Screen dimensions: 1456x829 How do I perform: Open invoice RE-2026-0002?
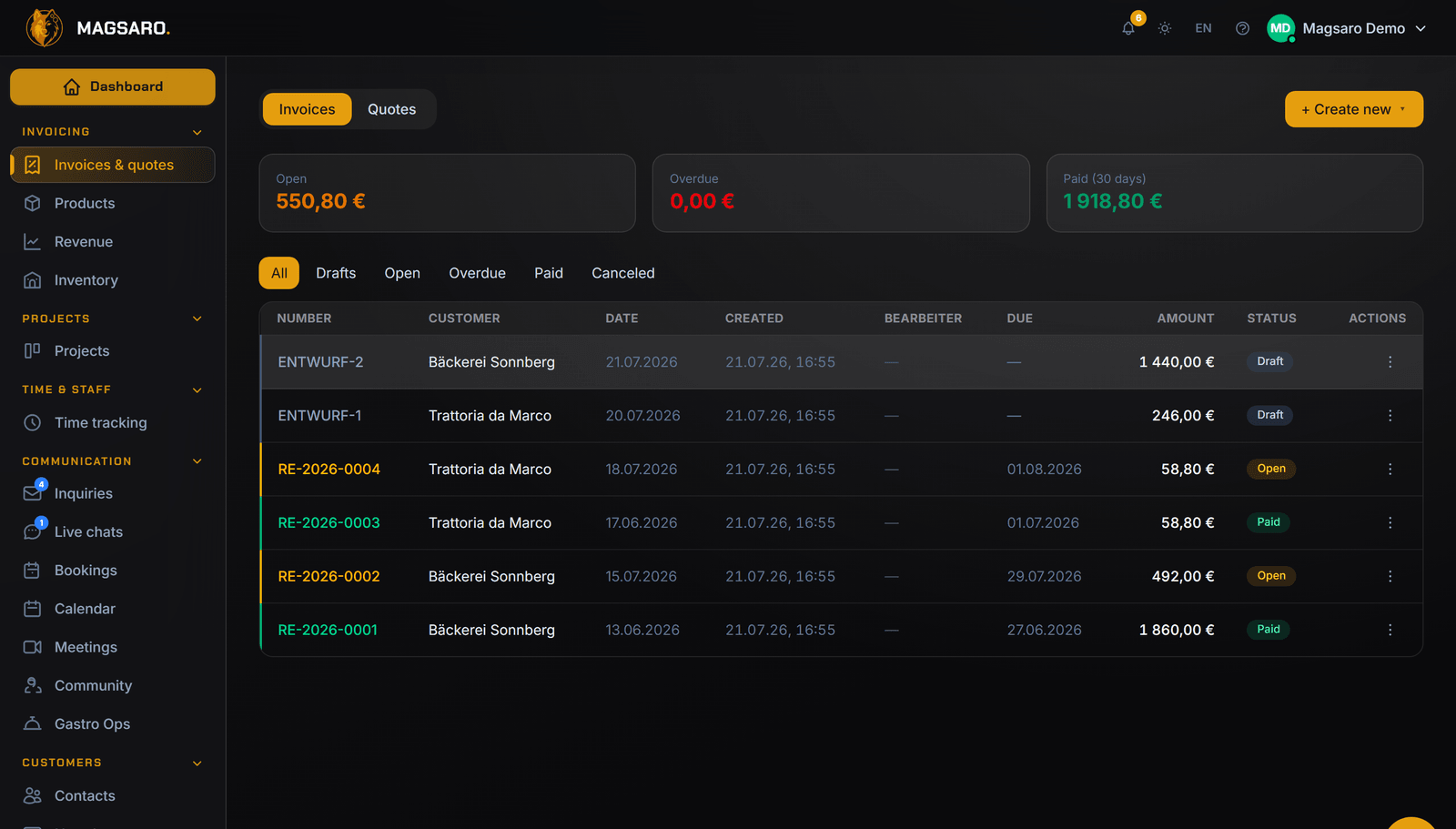(x=329, y=576)
